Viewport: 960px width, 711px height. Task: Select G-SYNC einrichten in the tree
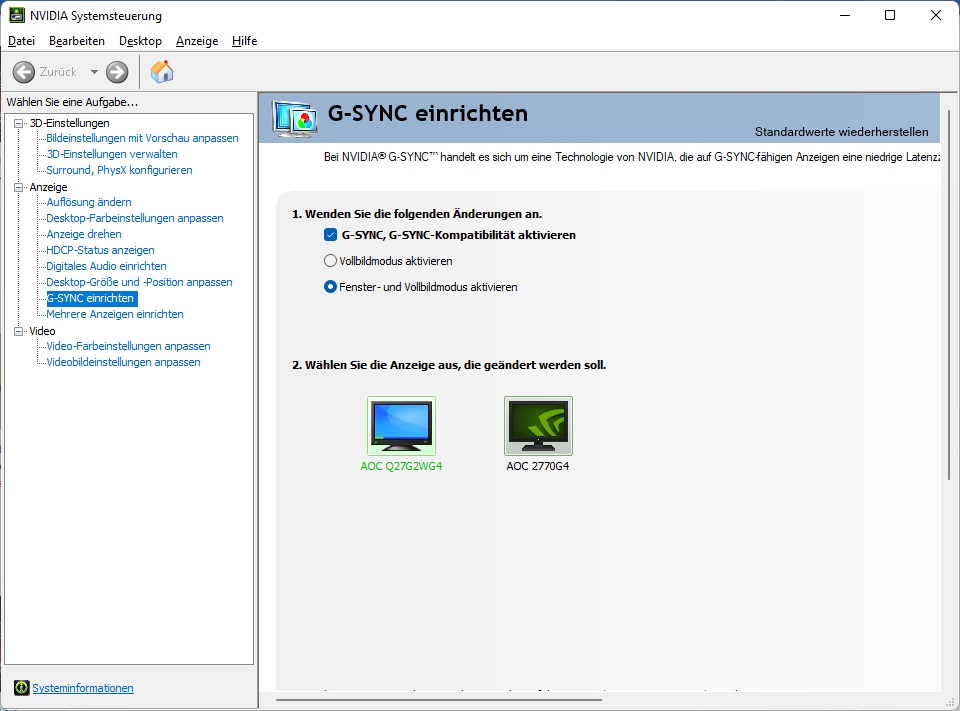pyautogui.click(x=92, y=298)
